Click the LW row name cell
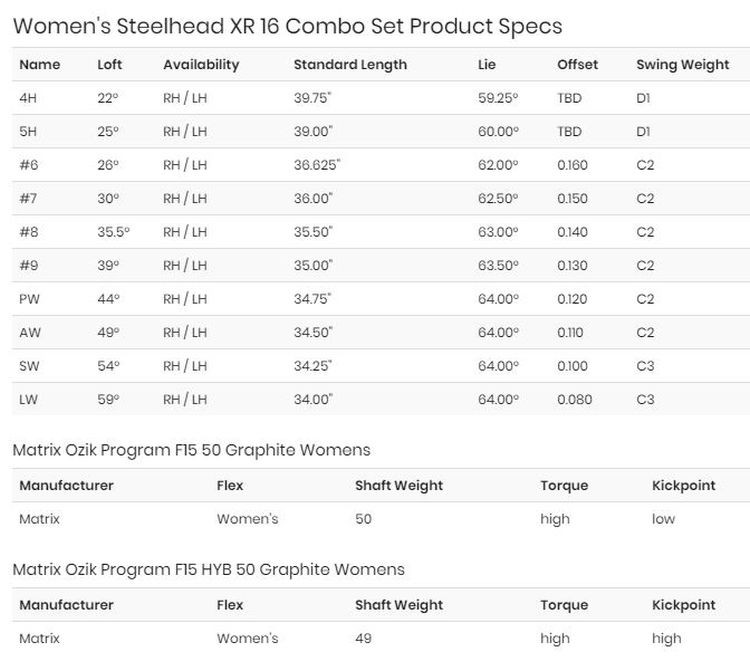This screenshot has height=662, width=750. 29,400
